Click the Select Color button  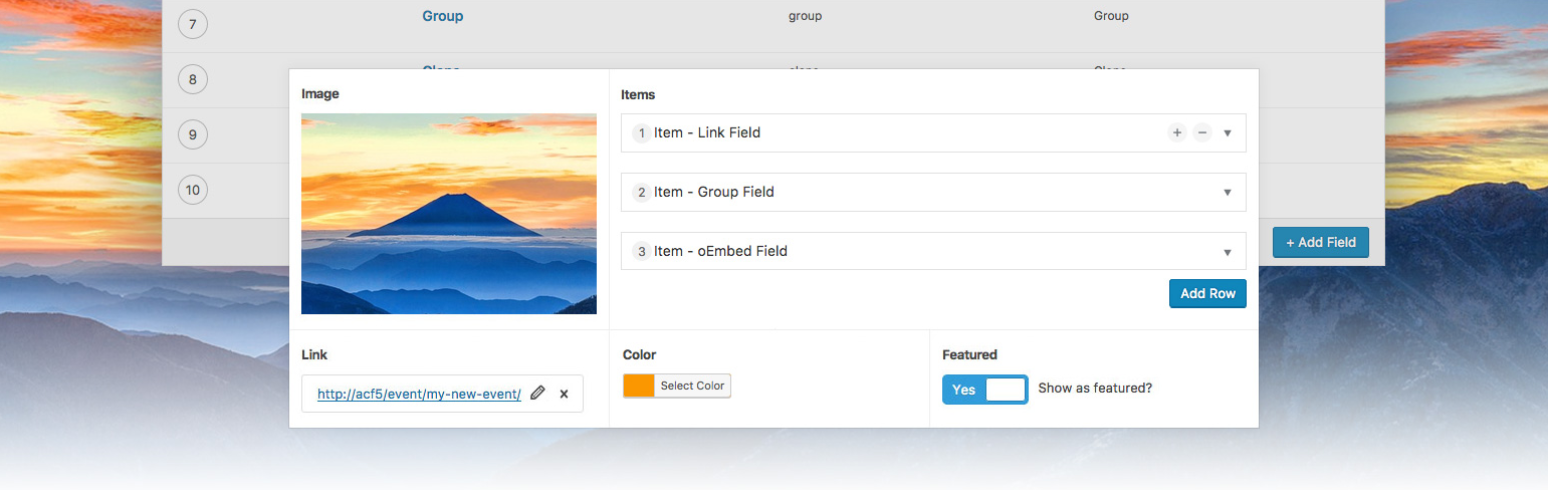tap(692, 386)
